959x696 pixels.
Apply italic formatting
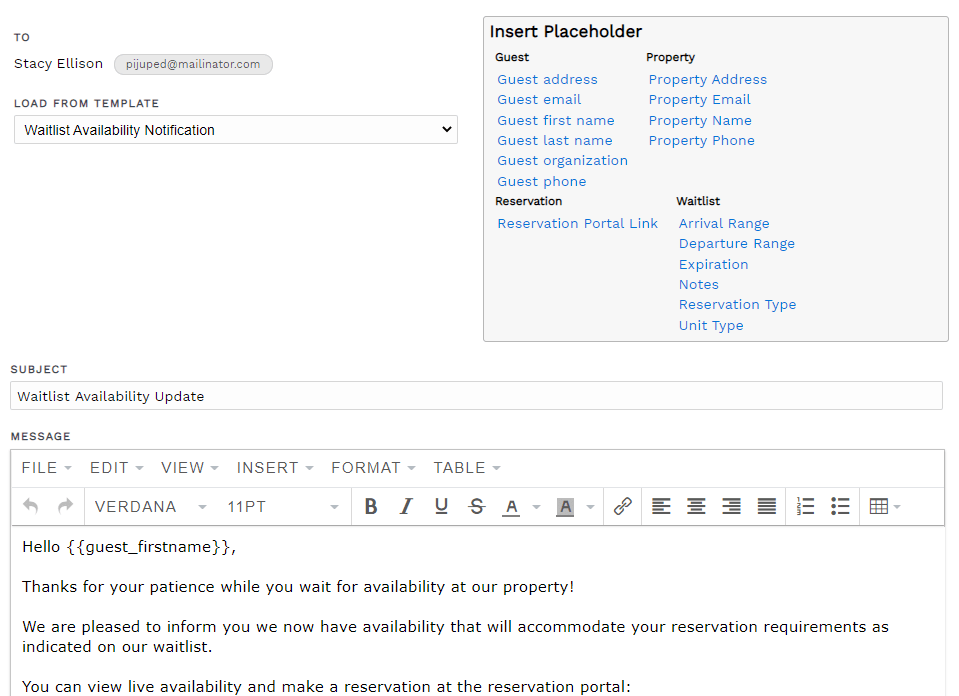[406, 506]
